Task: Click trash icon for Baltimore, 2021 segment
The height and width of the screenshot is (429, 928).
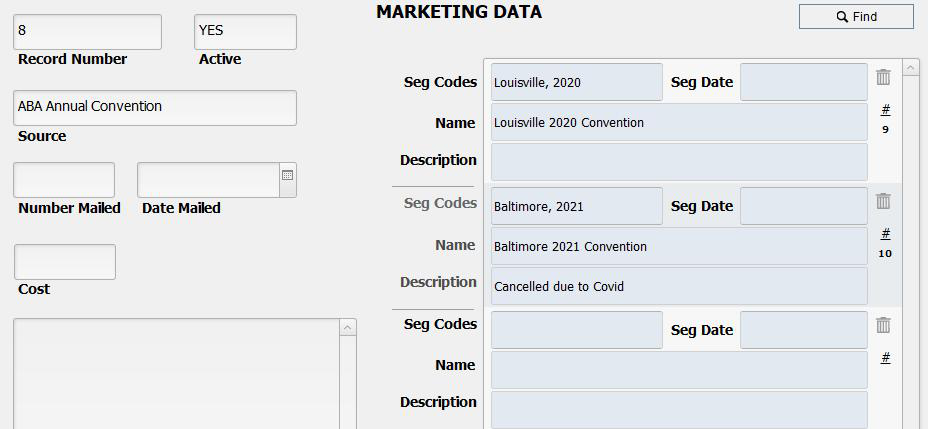Action: (883, 201)
